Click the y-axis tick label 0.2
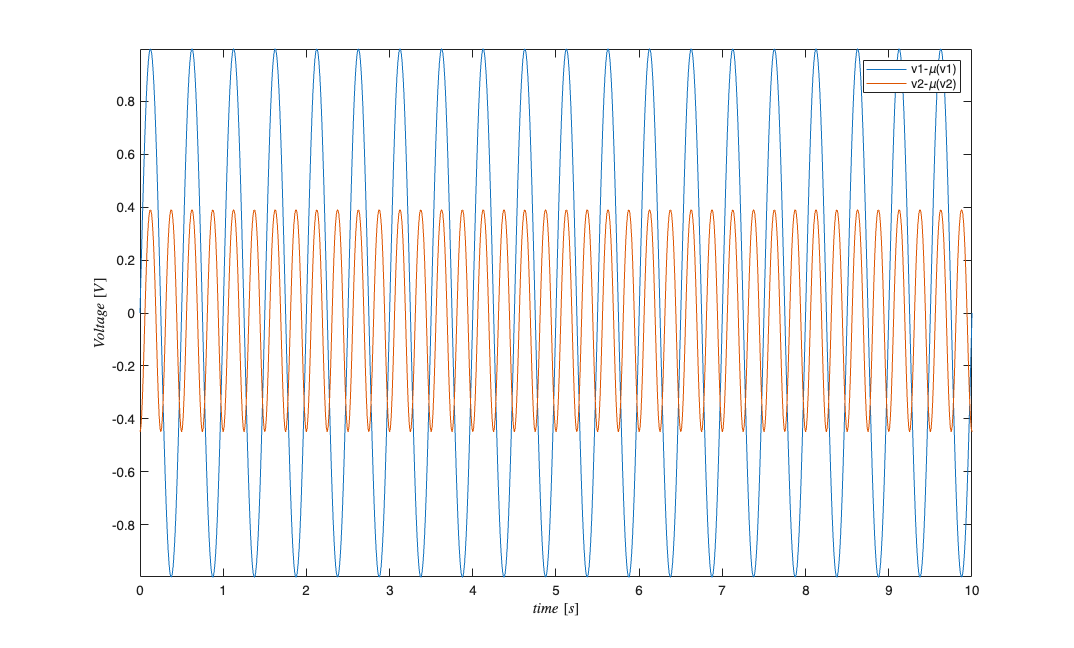The height and width of the screenshot is (648, 1074). [x=125, y=260]
